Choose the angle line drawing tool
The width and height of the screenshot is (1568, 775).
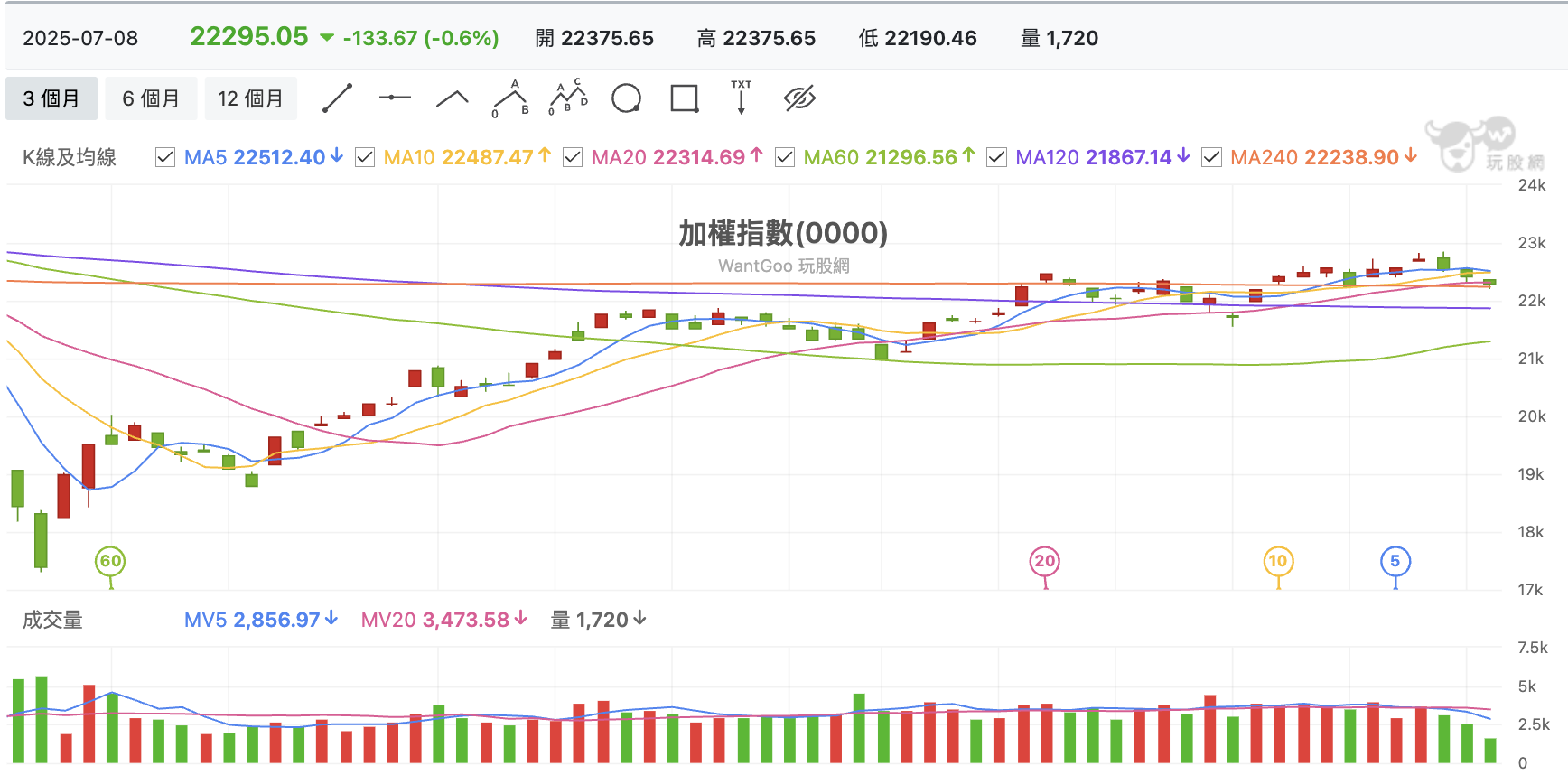453,98
